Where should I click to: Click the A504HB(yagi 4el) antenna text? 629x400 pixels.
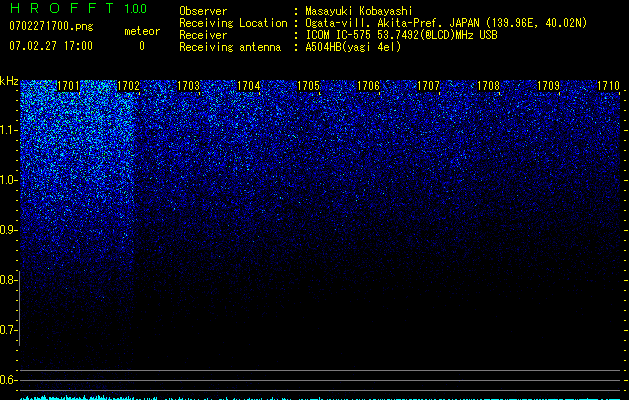(353, 47)
